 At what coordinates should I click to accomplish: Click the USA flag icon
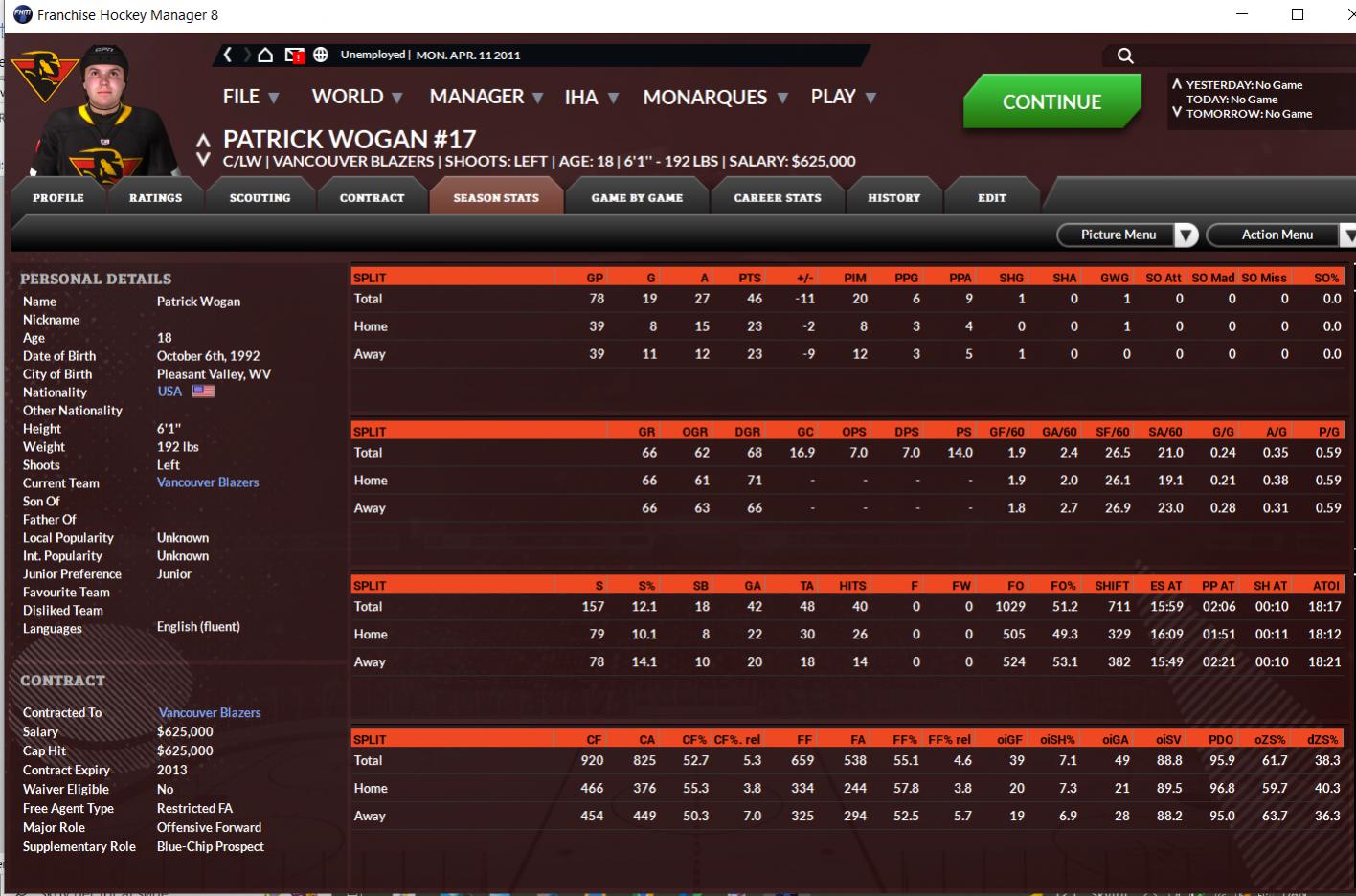click(203, 392)
